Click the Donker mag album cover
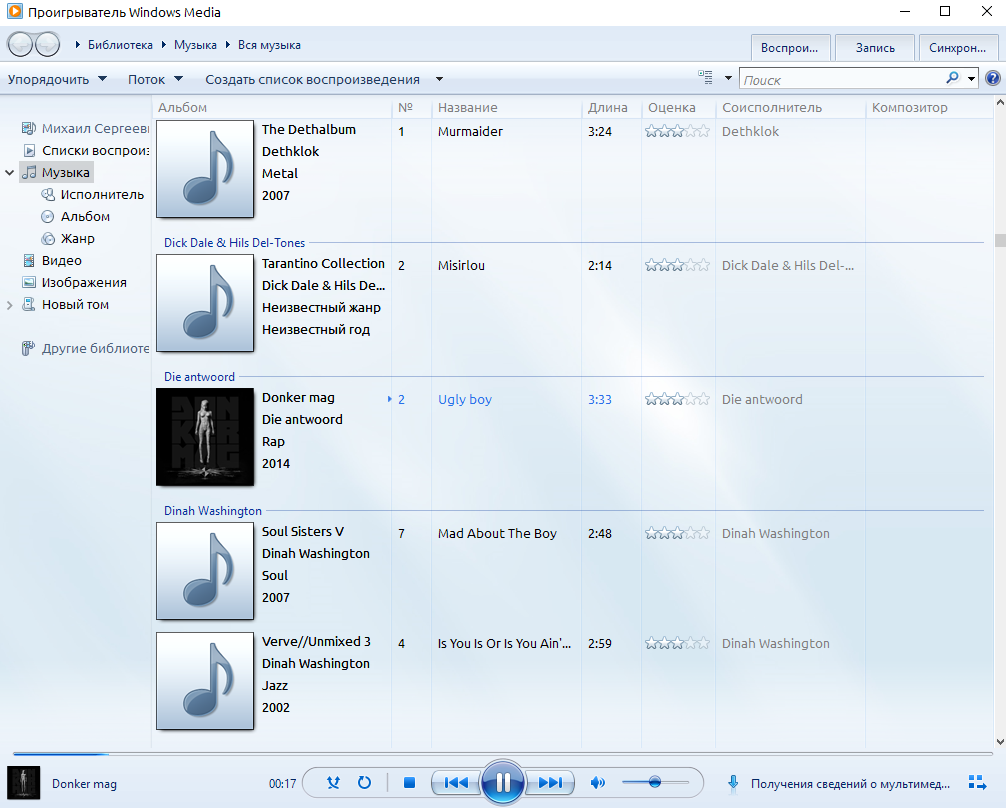1006x808 pixels. [205, 436]
